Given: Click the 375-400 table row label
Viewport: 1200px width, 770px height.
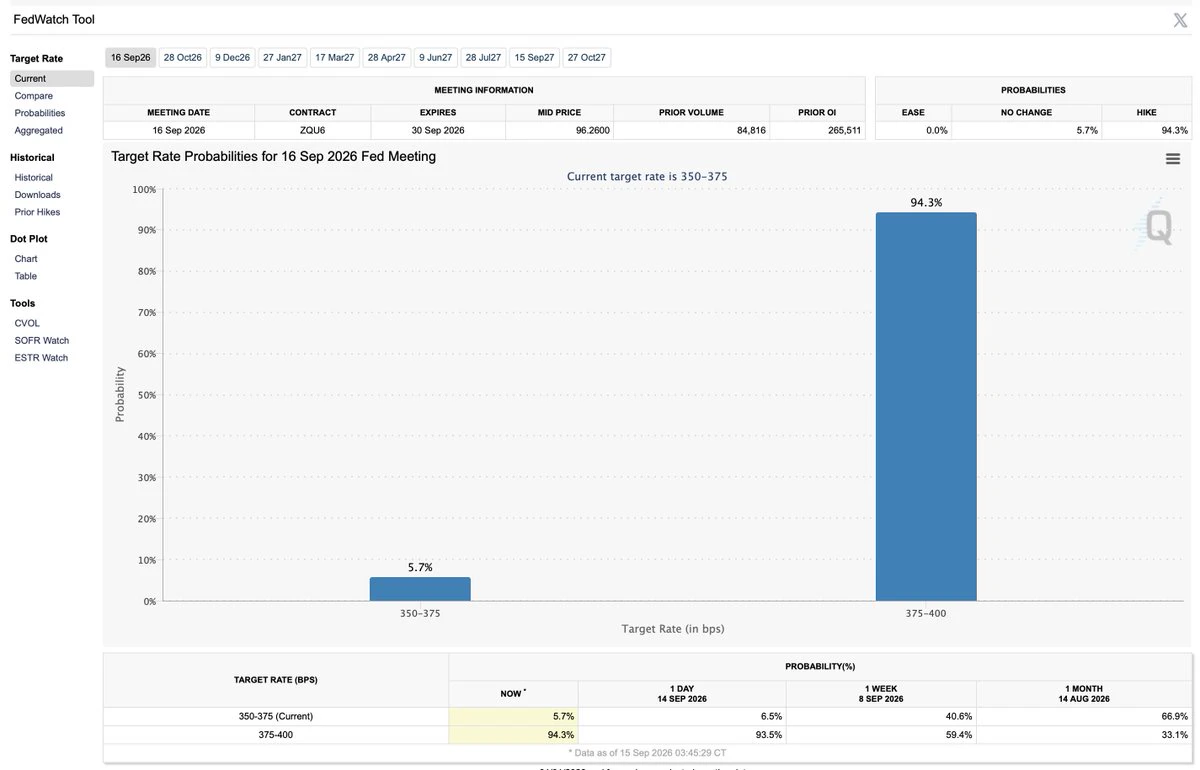Looking at the screenshot, I should [x=276, y=735].
